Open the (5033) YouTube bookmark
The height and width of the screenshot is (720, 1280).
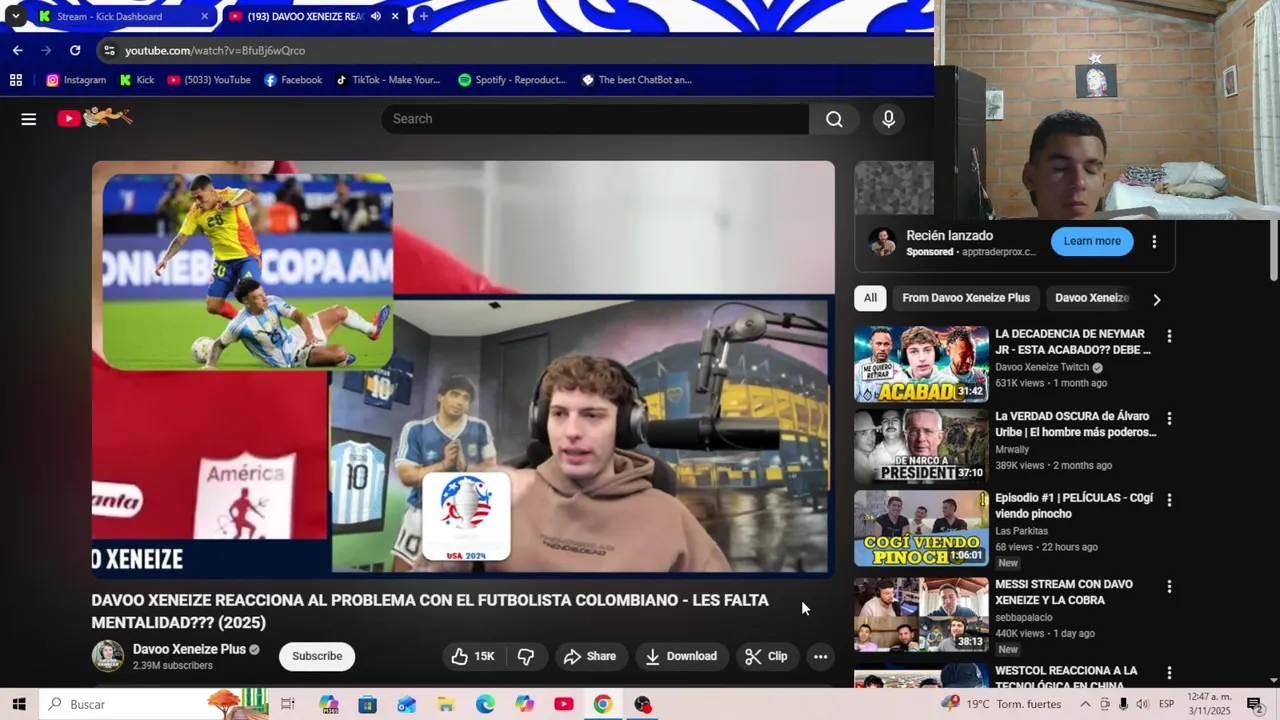(x=209, y=80)
